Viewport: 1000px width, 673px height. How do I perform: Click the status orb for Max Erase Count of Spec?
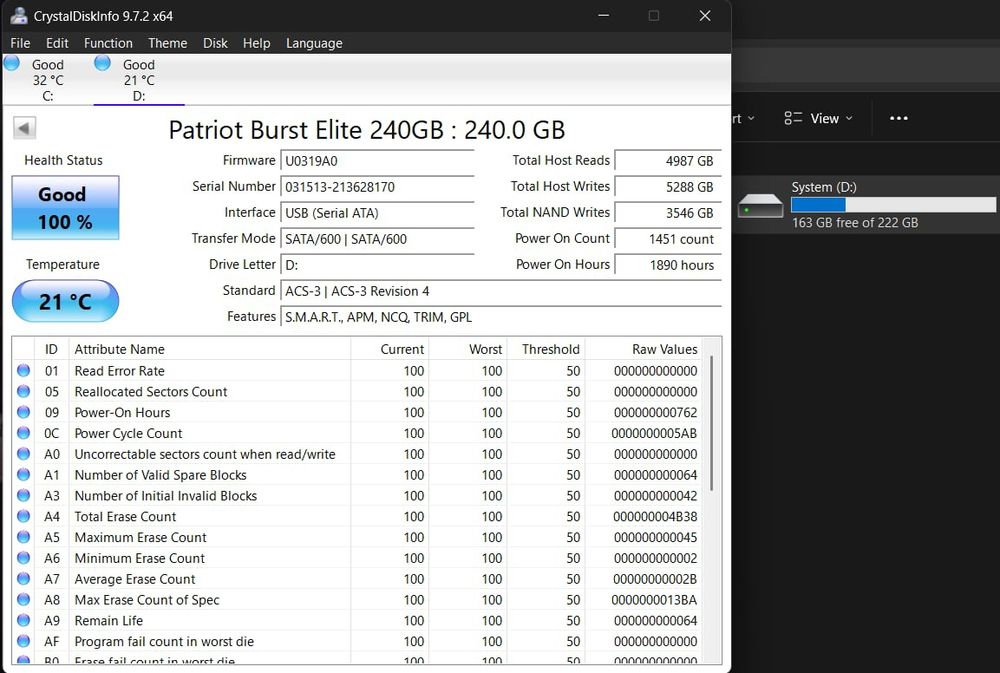[x=24, y=599]
